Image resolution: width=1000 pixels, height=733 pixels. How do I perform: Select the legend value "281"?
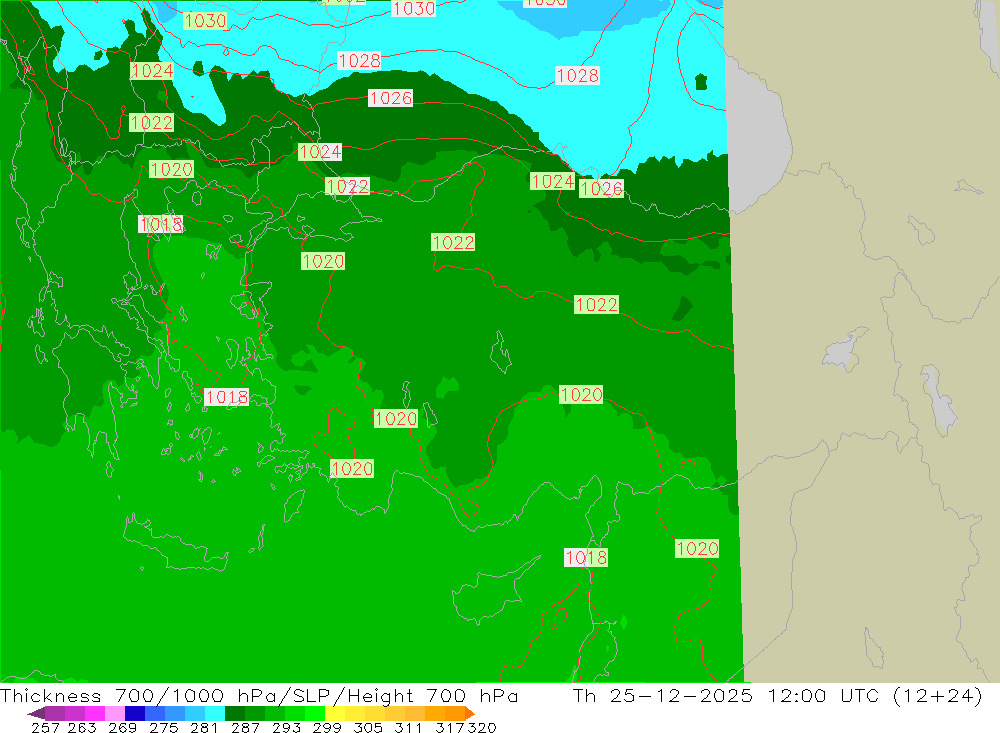point(204,728)
